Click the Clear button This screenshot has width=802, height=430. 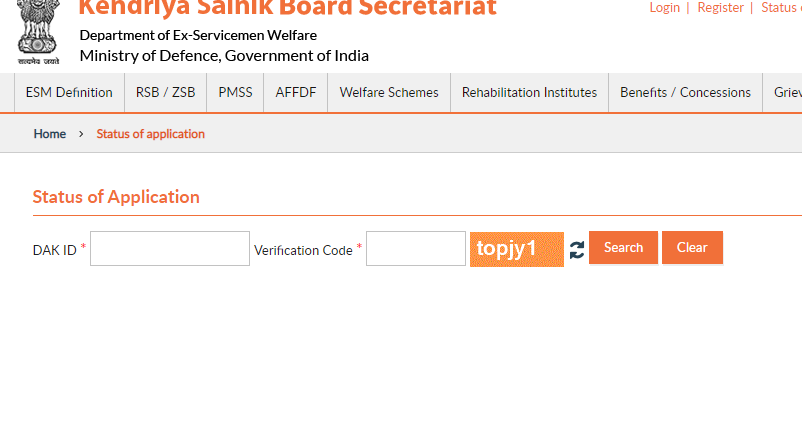coord(692,247)
